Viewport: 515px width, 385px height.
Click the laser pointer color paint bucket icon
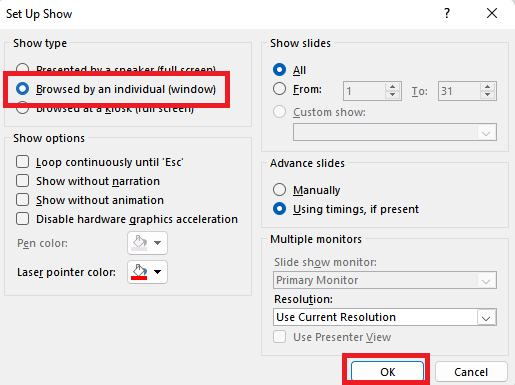click(139, 272)
